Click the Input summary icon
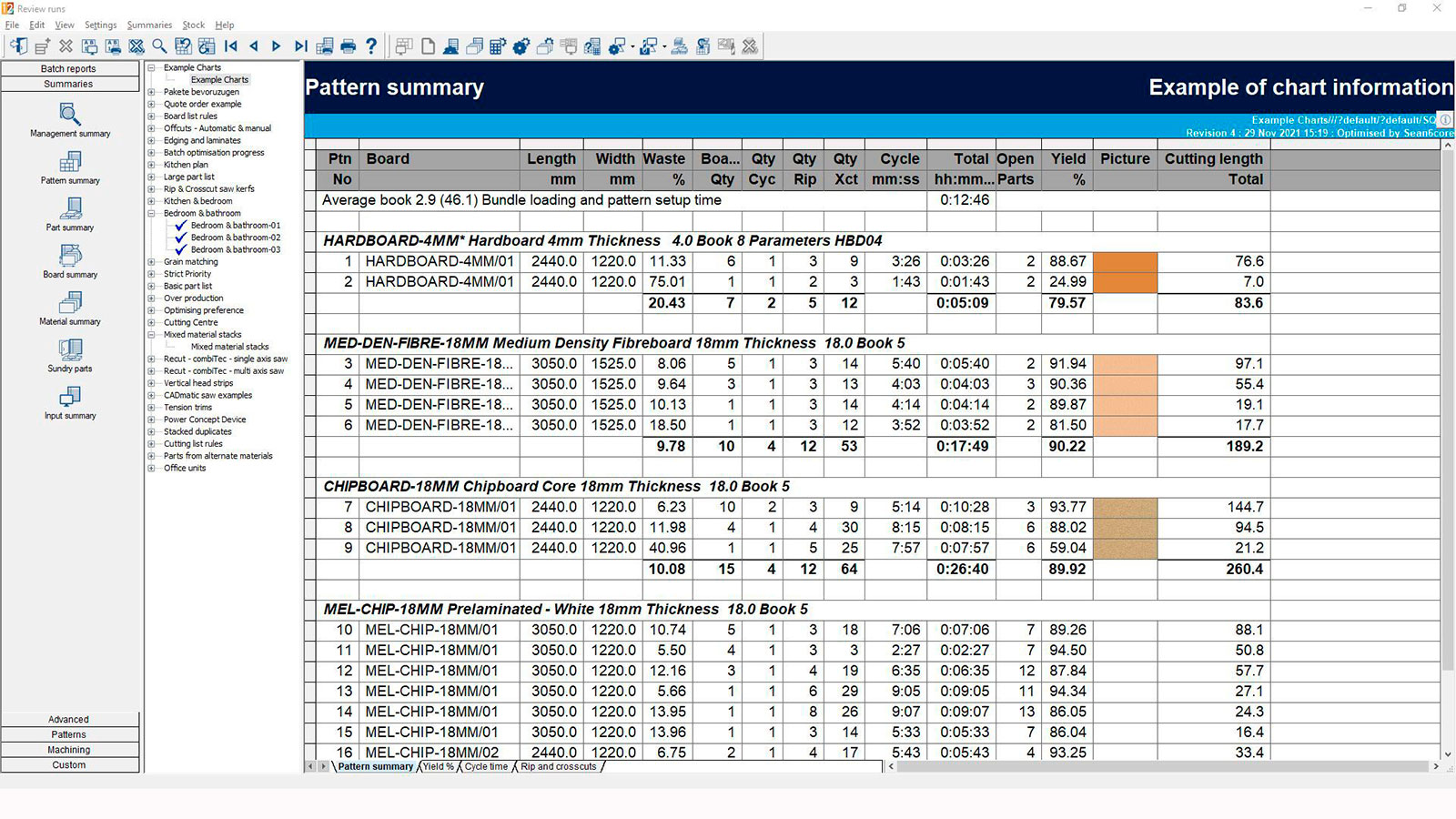1456x819 pixels. coord(70,398)
